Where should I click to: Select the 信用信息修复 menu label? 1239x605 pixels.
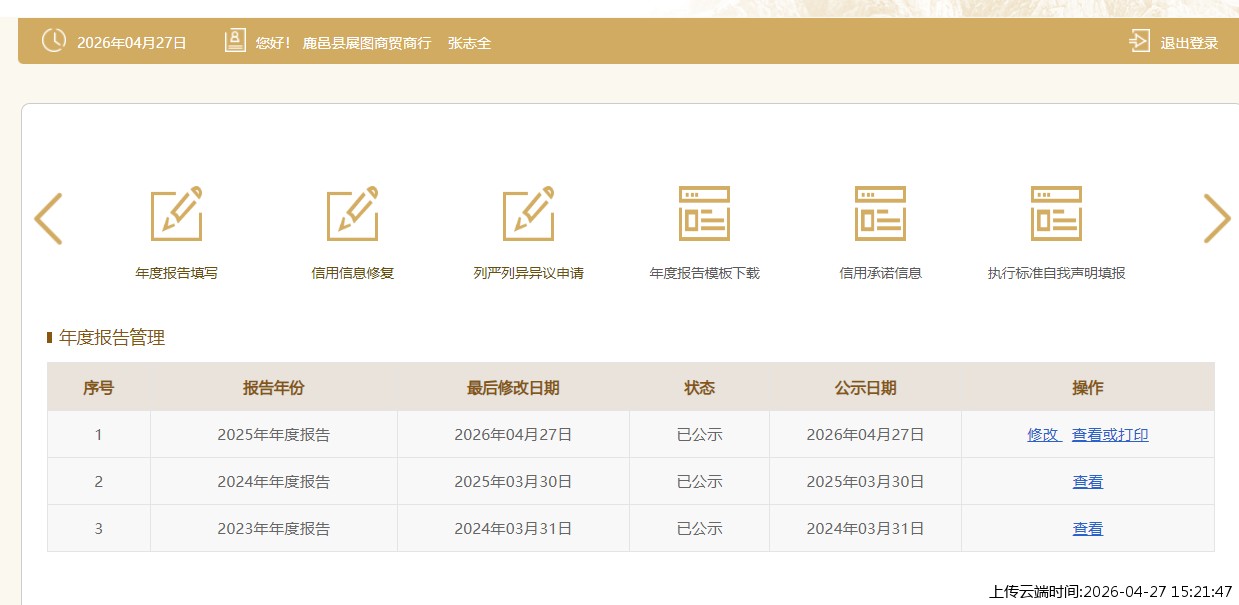[x=353, y=273]
